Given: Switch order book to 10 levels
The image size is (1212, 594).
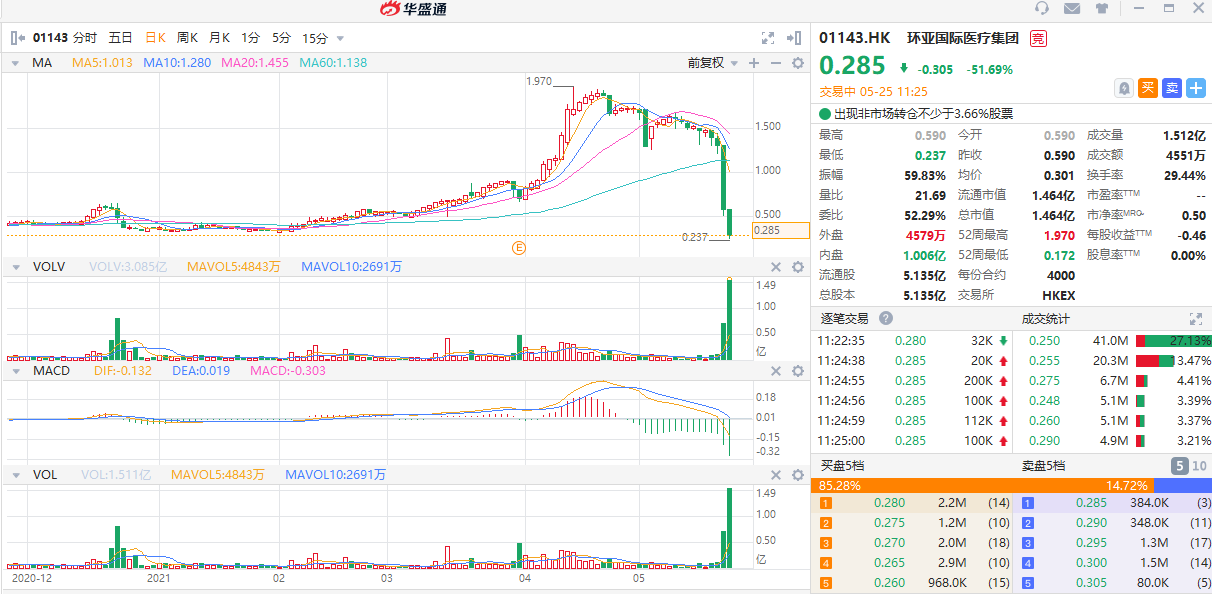Looking at the screenshot, I should pos(1199,465).
